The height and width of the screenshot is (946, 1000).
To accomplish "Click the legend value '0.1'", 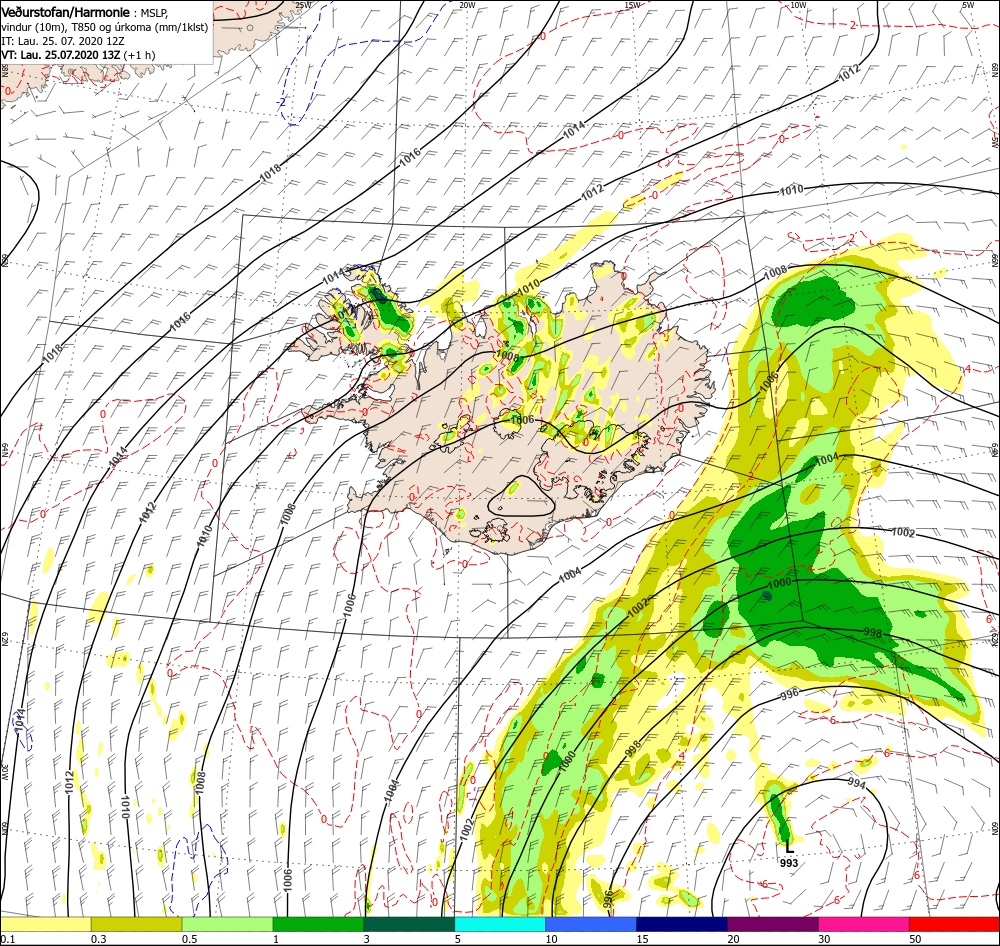I will [x=7, y=939].
